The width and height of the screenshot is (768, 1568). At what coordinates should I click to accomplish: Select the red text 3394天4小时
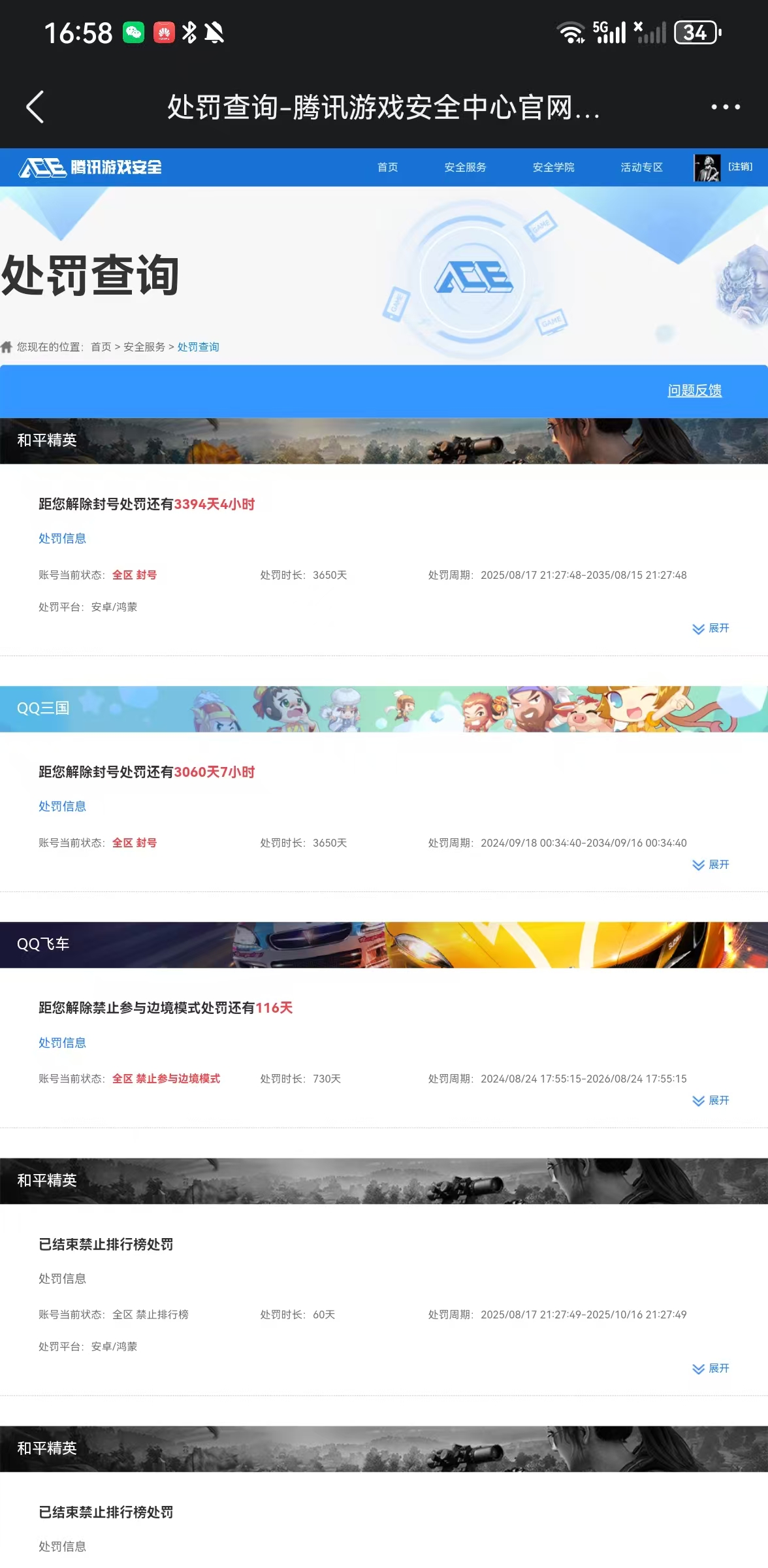(x=214, y=504)
